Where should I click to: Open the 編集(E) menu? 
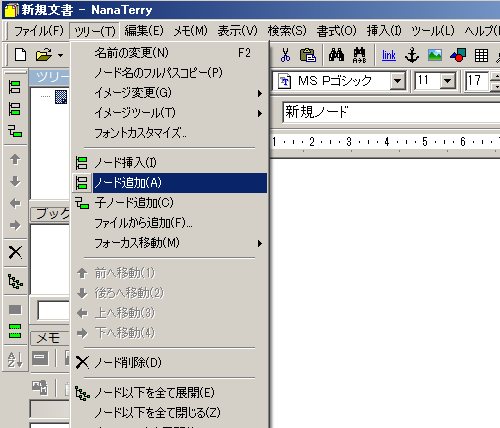coord(144,31)
